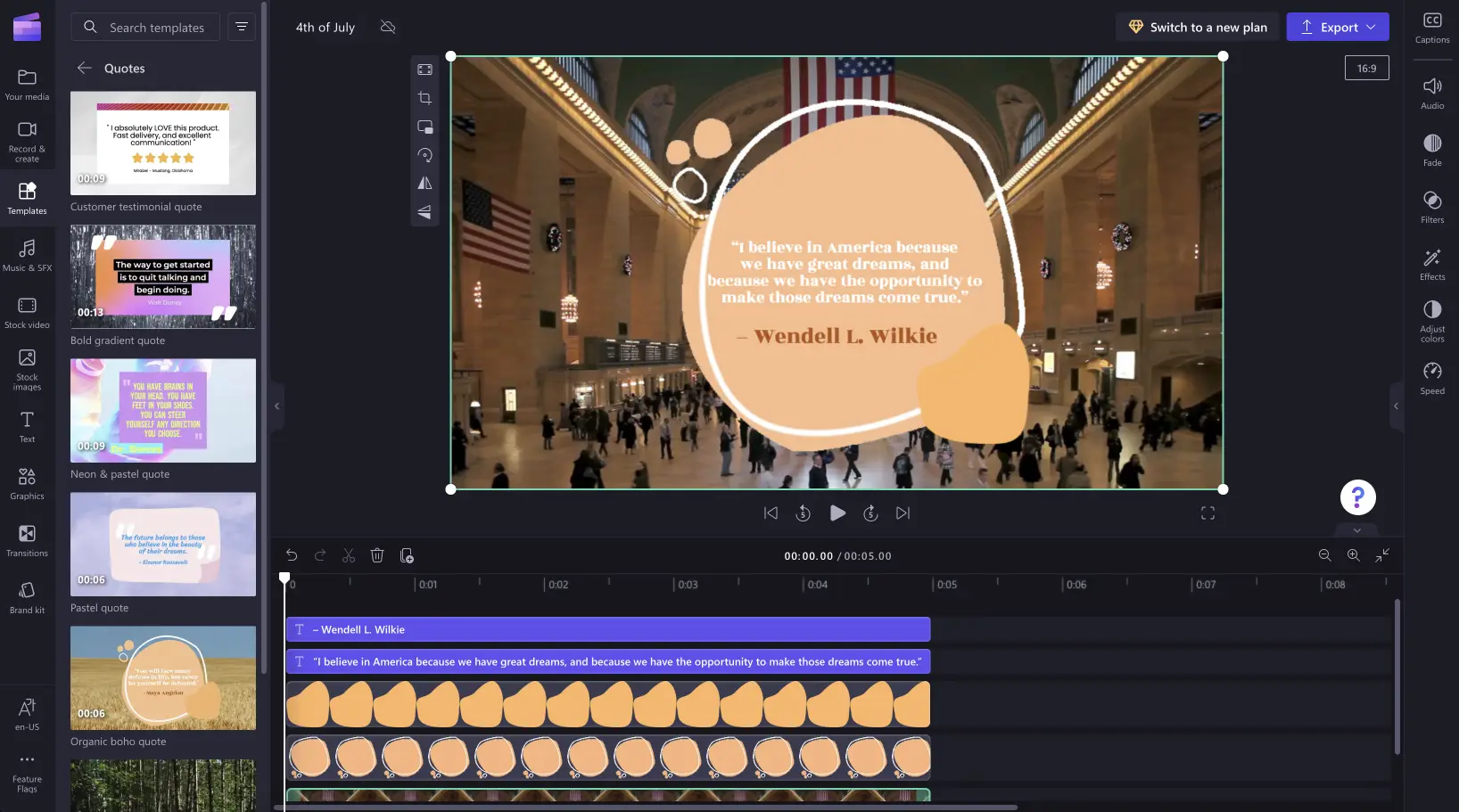The image size is (1459, 812).
Task: Select the Templates sidebar tab
Action: coord(27,198)
